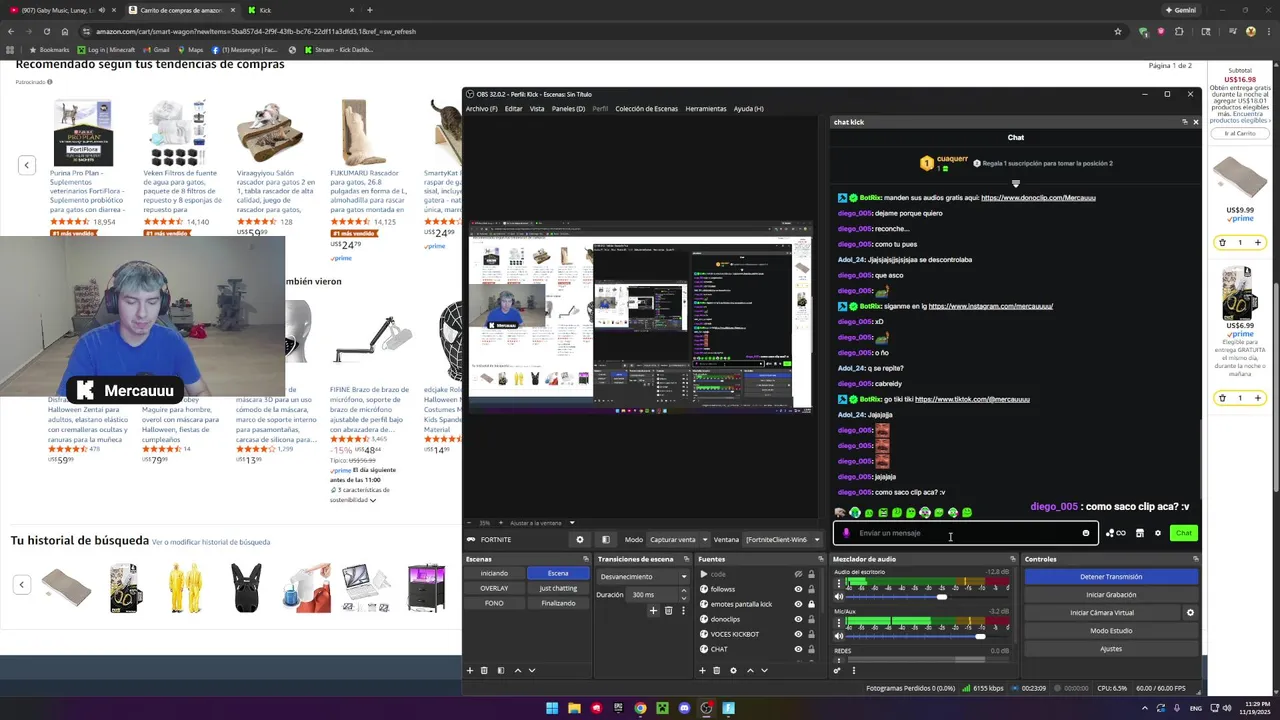Hide the CHAT source

pyautogui.click(x=798, y=649)
